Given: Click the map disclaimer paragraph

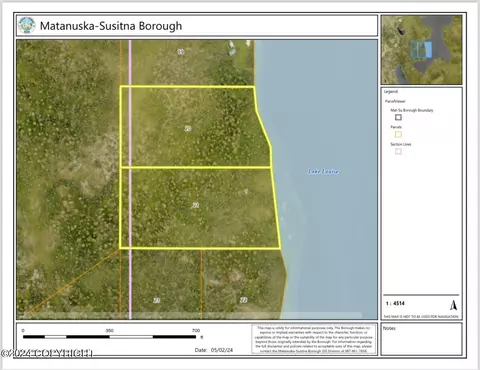Looking at the screenshot, I should (314, 339).
